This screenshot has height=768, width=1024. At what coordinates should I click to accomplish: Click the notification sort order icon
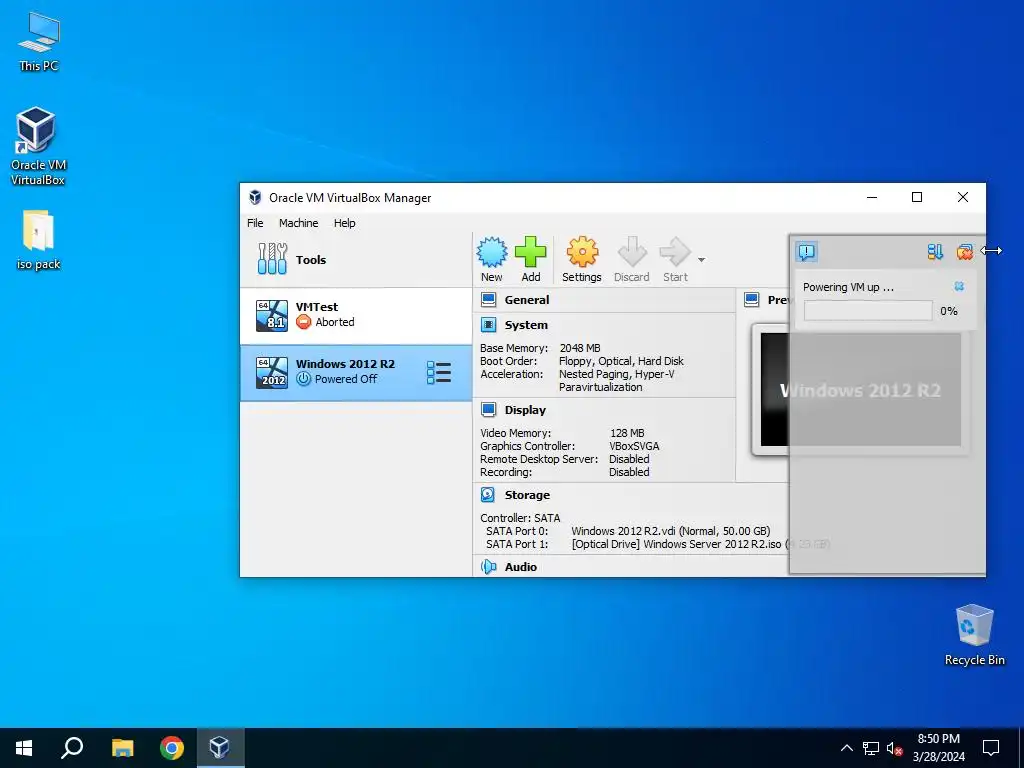935,251
